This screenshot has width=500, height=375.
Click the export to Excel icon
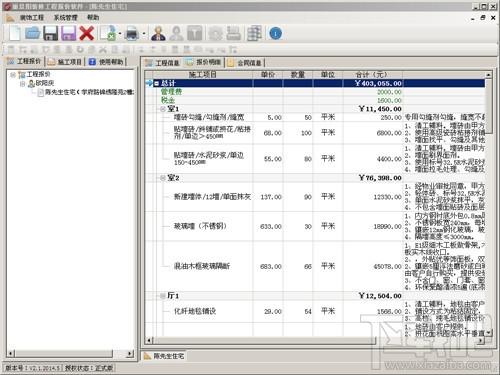click(x=108, y=33)
